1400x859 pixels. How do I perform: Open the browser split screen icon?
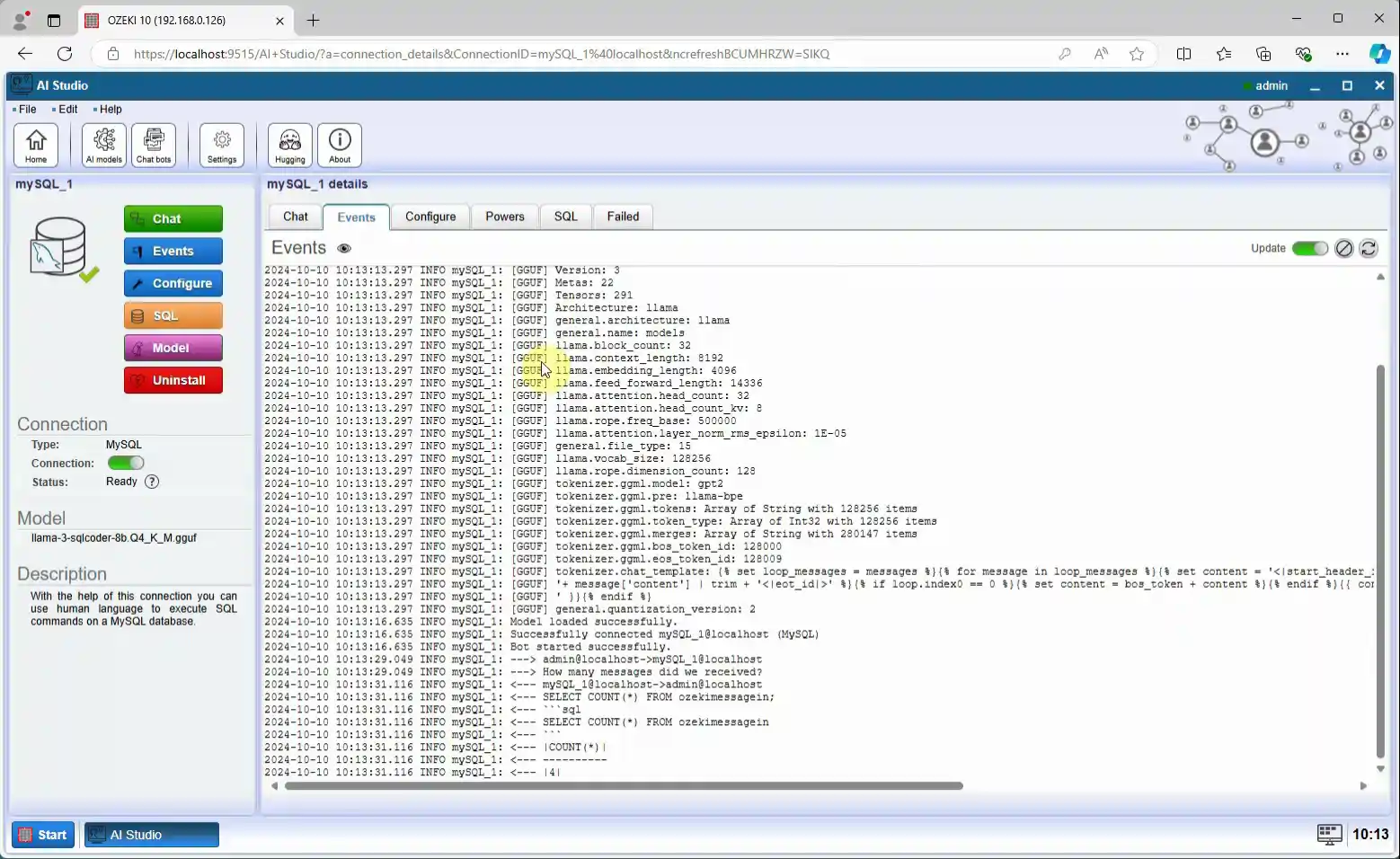point(1183,54)
